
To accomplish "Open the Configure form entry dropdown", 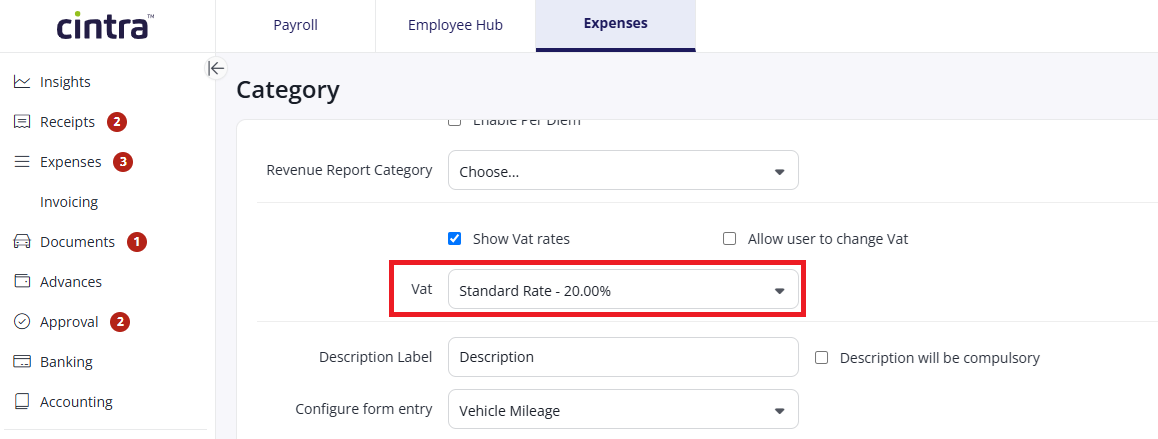I will [623, 409].
